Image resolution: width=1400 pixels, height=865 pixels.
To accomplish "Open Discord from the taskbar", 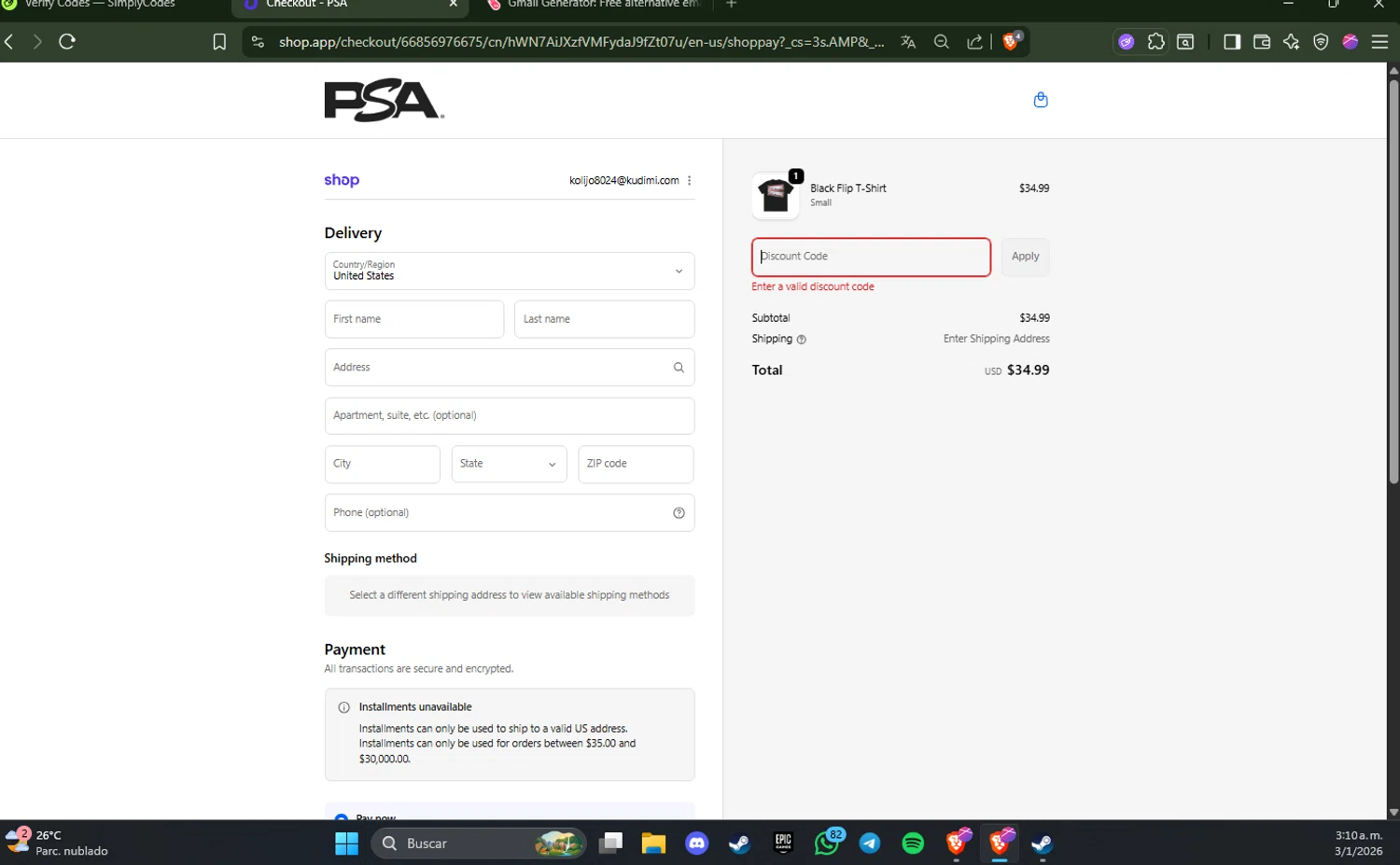I will (x=696, y=844).
